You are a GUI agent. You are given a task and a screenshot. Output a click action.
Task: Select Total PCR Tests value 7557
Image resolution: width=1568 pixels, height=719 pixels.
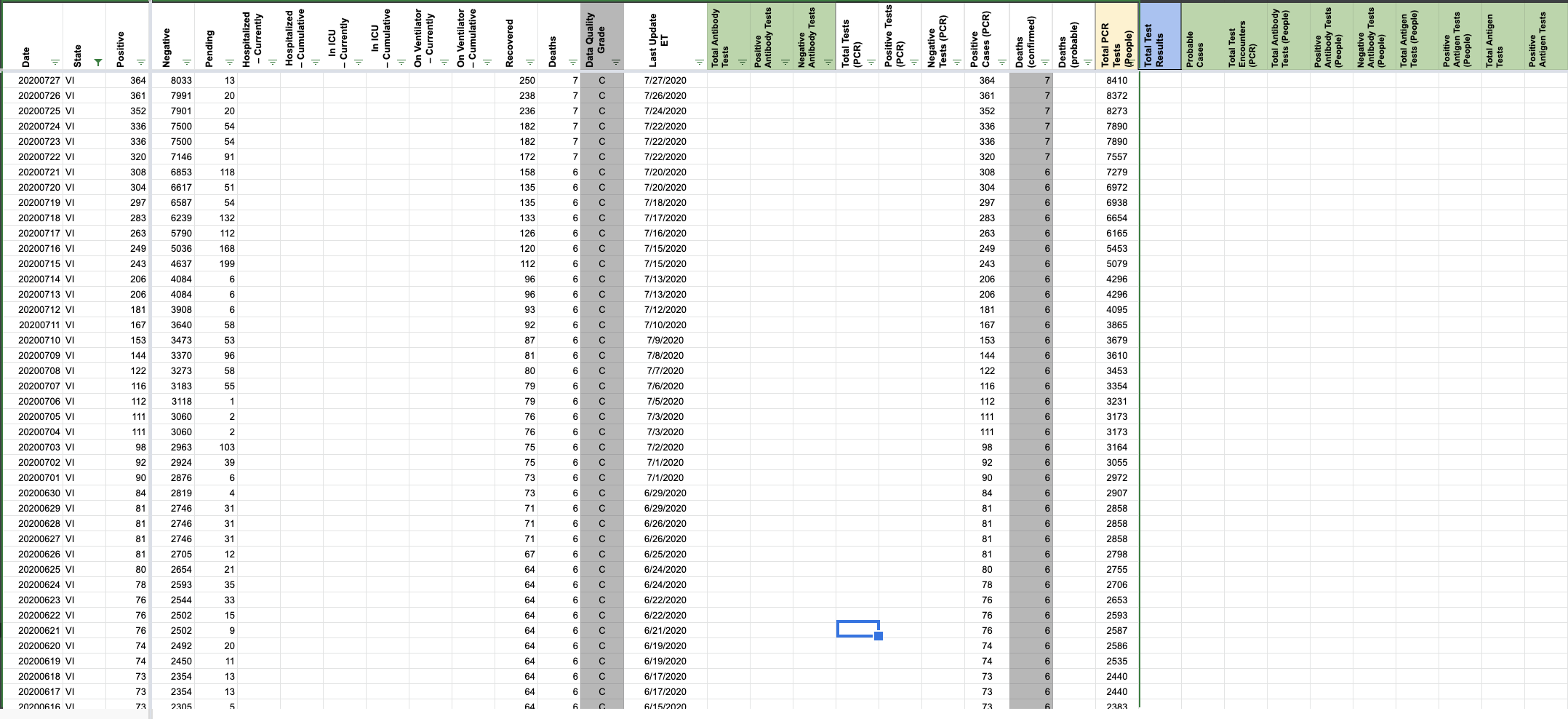click(1117, 156)
